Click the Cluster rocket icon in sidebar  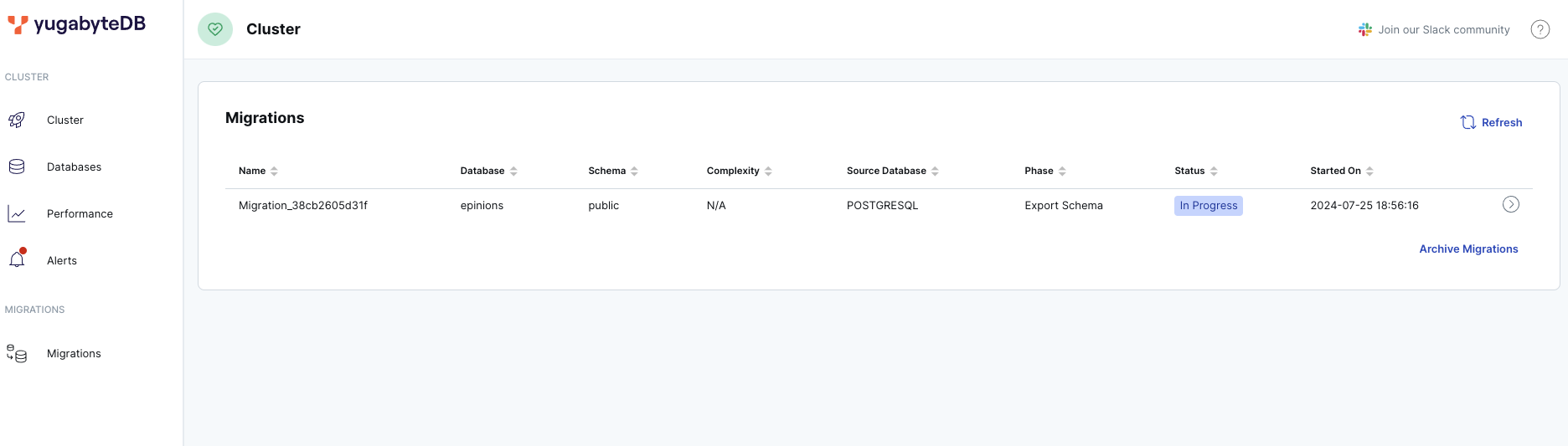17,120
